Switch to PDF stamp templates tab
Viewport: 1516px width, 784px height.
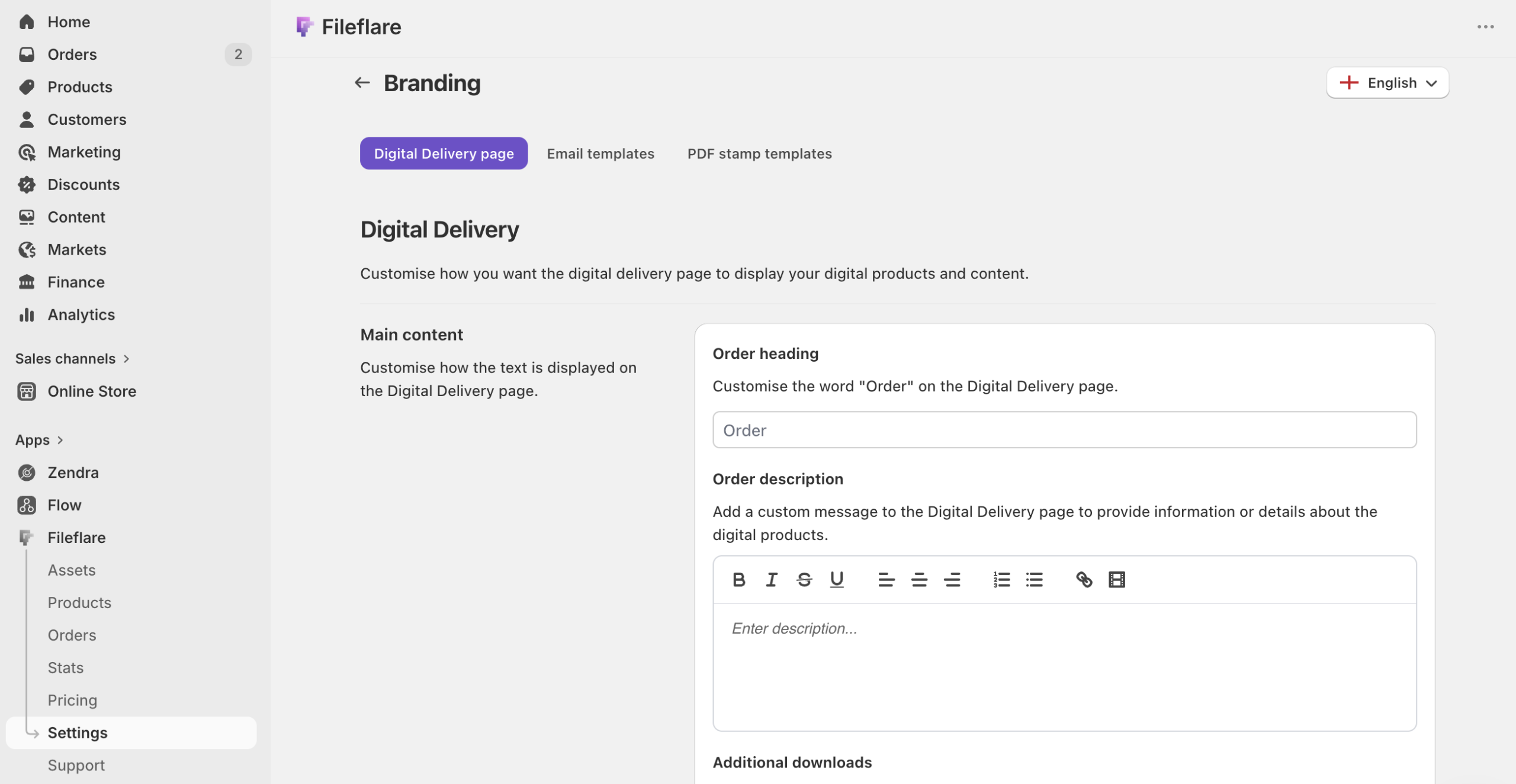759,153
